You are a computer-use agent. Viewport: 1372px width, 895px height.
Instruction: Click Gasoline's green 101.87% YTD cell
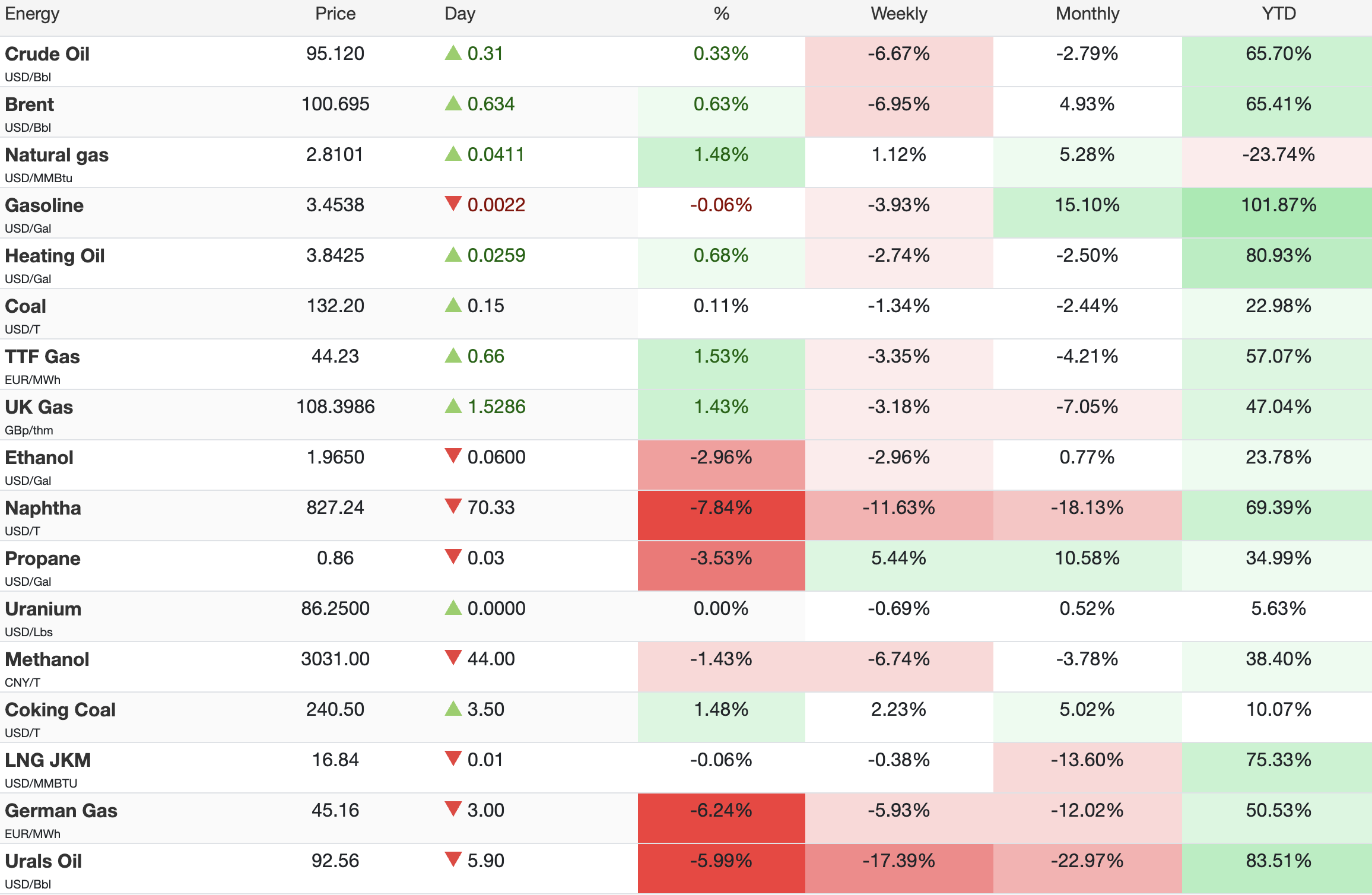coord(1277,212)
